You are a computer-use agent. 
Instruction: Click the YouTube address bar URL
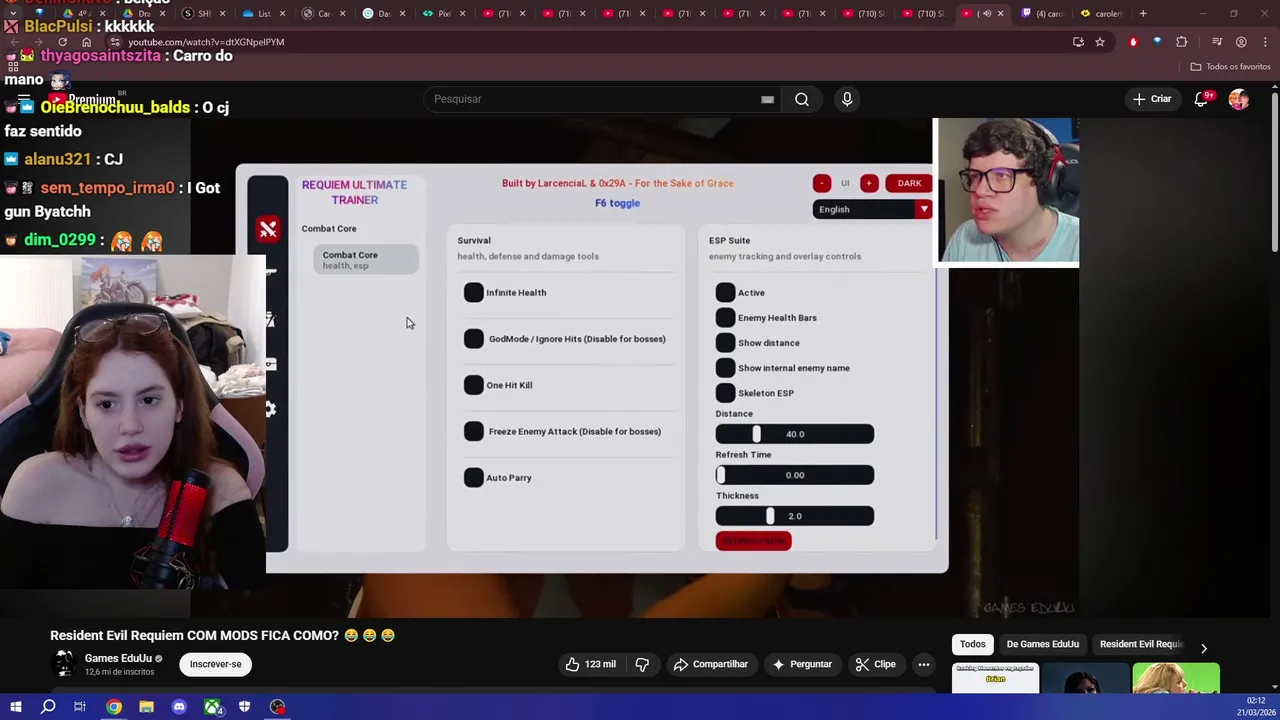pyautogui.click(x=206, y=42)
